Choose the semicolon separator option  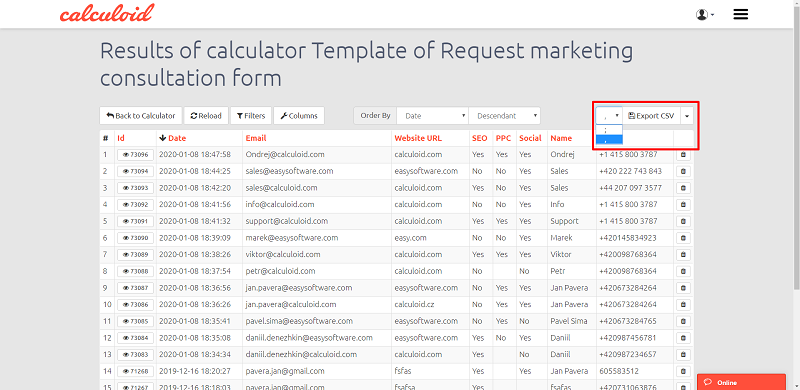click(x=609, y=130)
